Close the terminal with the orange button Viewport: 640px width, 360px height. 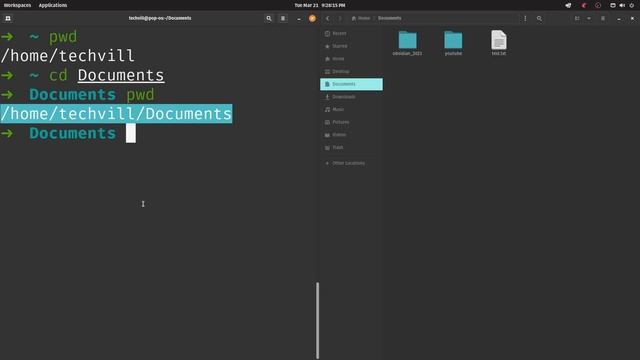coord(312,18)
